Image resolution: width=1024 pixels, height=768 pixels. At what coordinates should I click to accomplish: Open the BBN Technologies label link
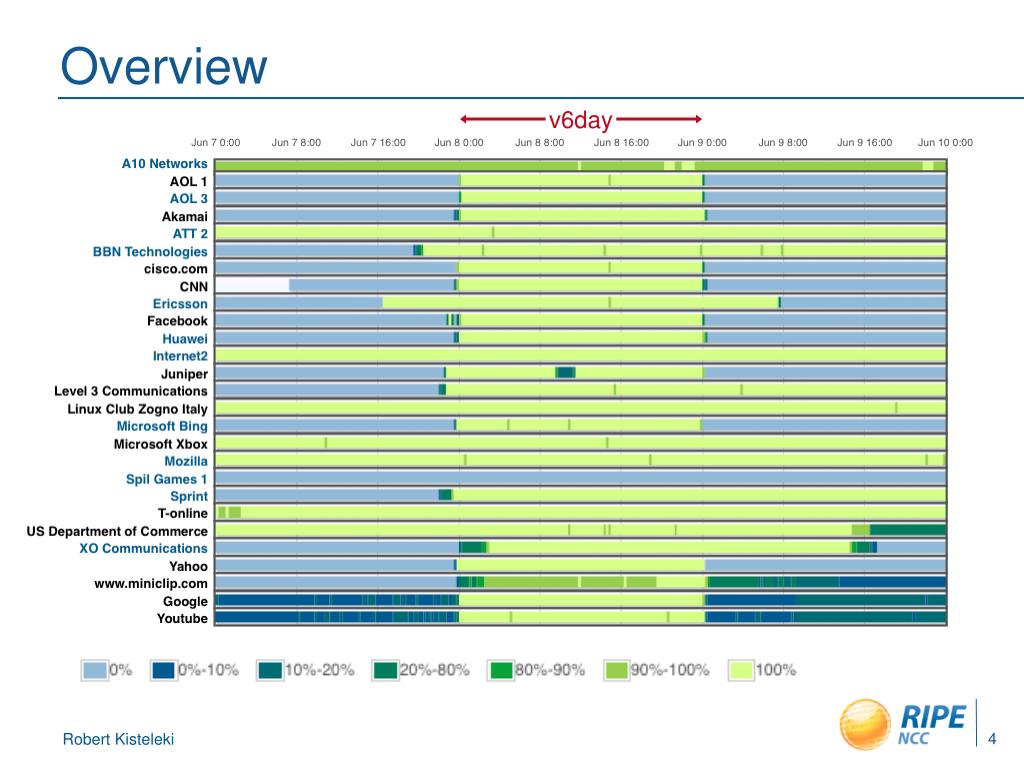click(x=150, y=251)
